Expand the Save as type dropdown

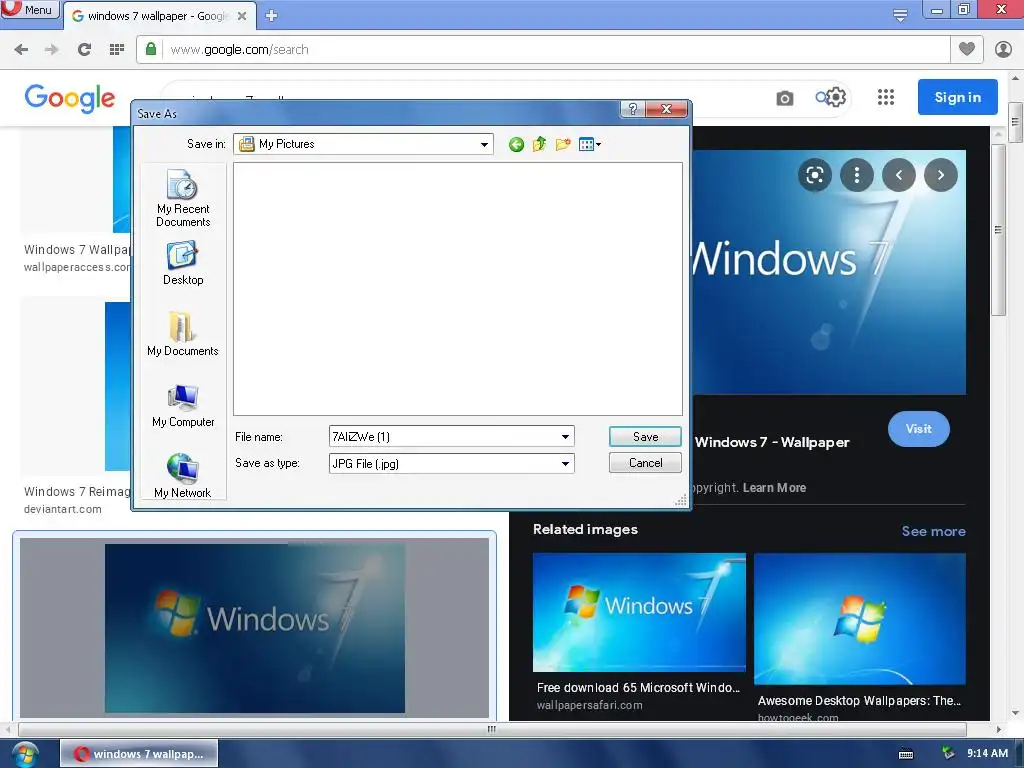tap(566, 464)
